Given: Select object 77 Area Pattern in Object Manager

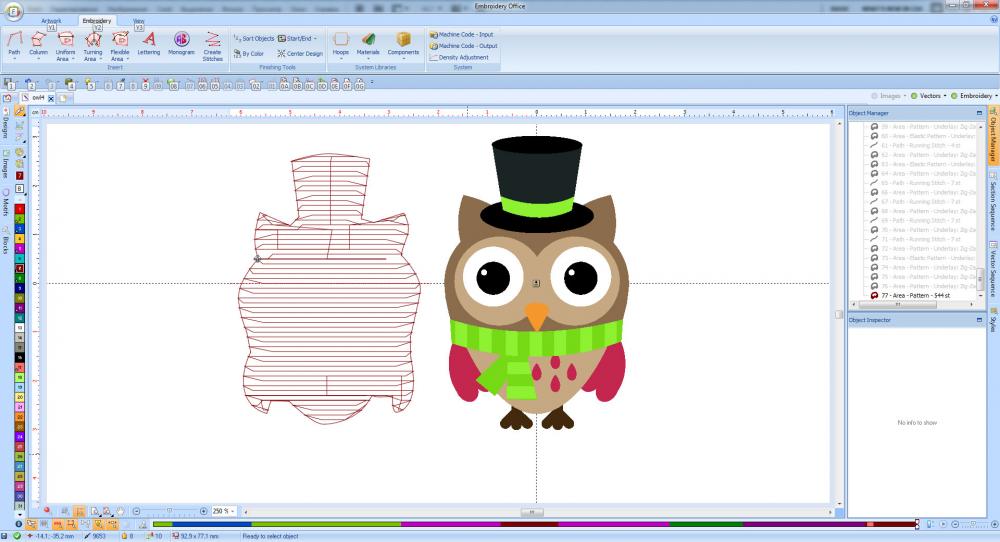Looking at the screenshot, I should pos(914,296).
